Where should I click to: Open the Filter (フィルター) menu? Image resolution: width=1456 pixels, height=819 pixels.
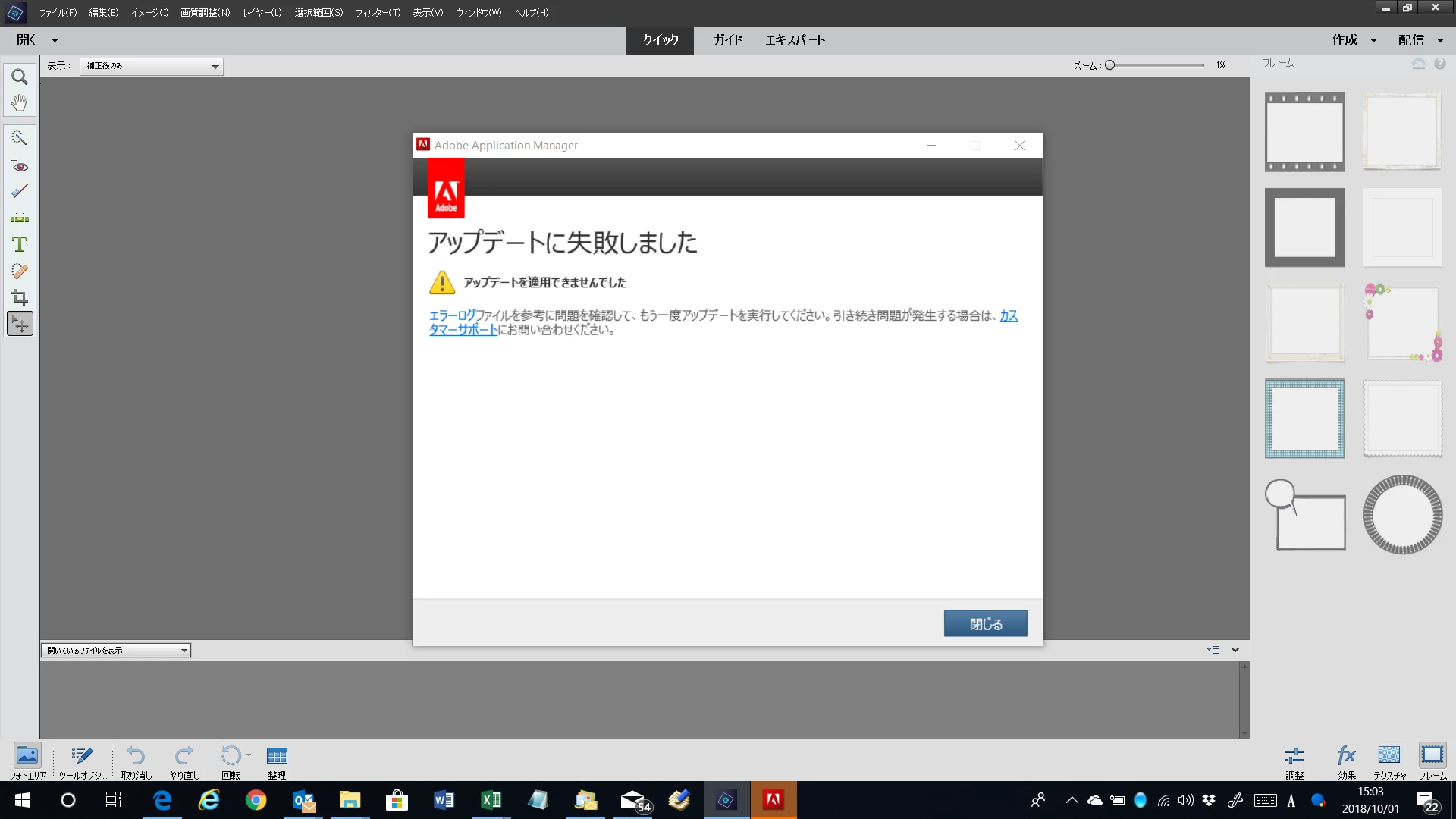click(377, 12)
